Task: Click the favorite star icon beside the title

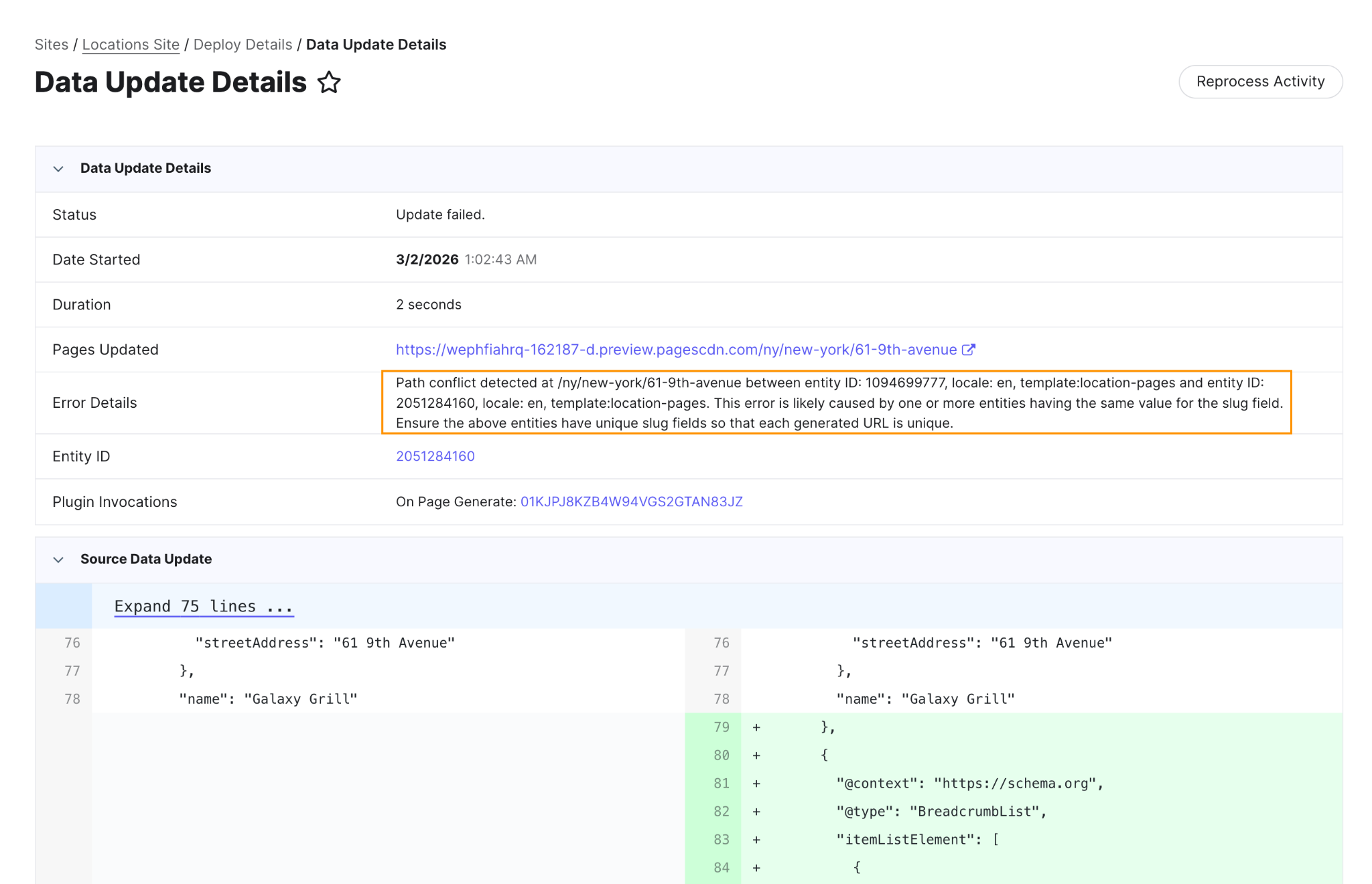Action: point(329,82)
